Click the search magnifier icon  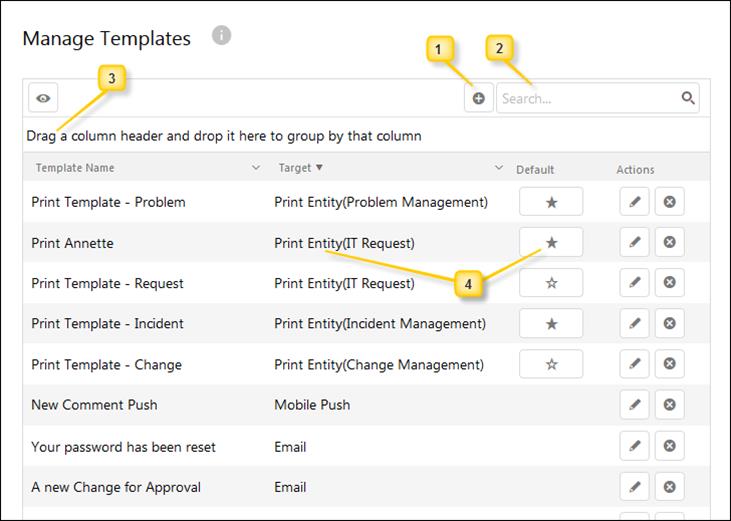tap(687, 98)
